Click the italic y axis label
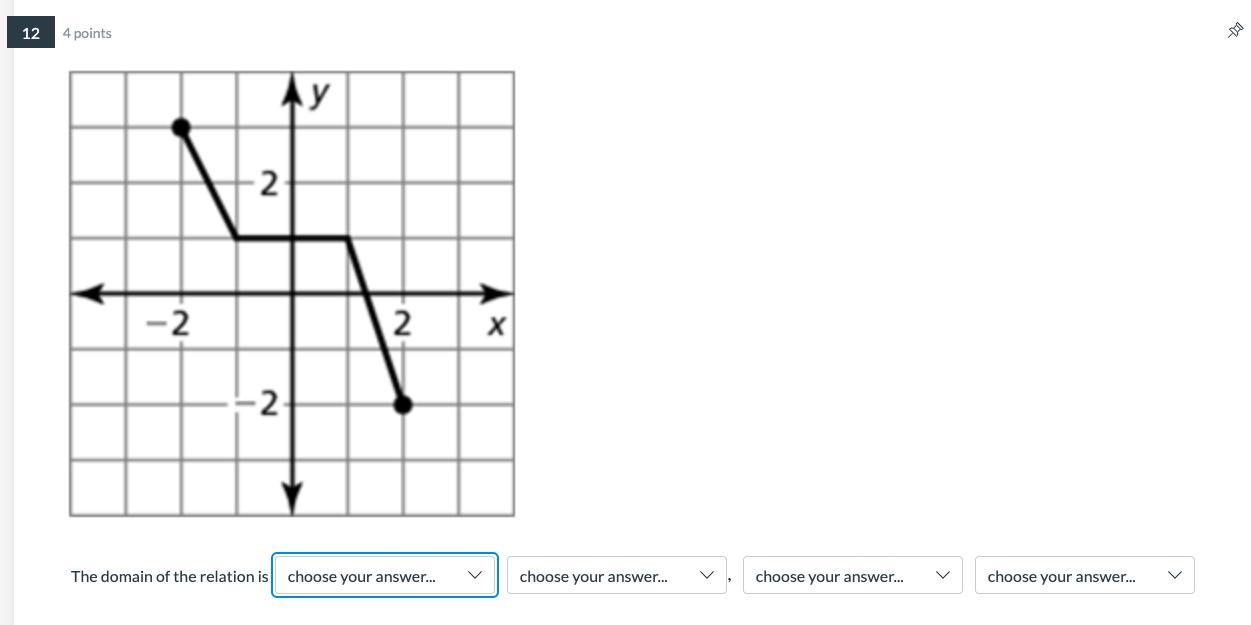 (x=319, y=93)
